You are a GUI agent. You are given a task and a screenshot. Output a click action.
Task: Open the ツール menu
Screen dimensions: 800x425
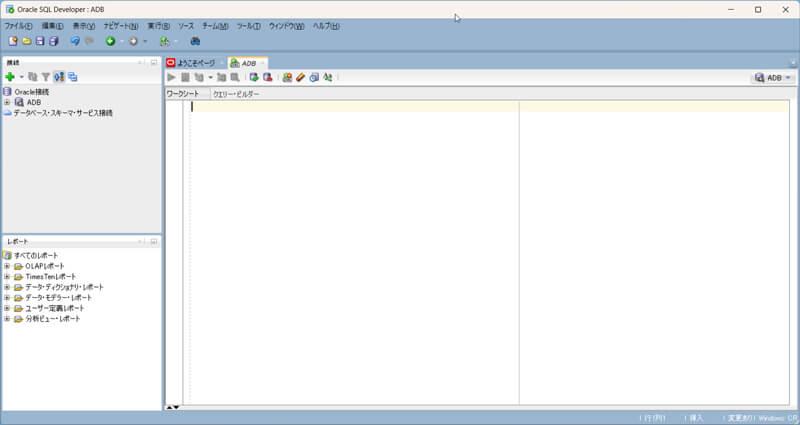(248, 26)
